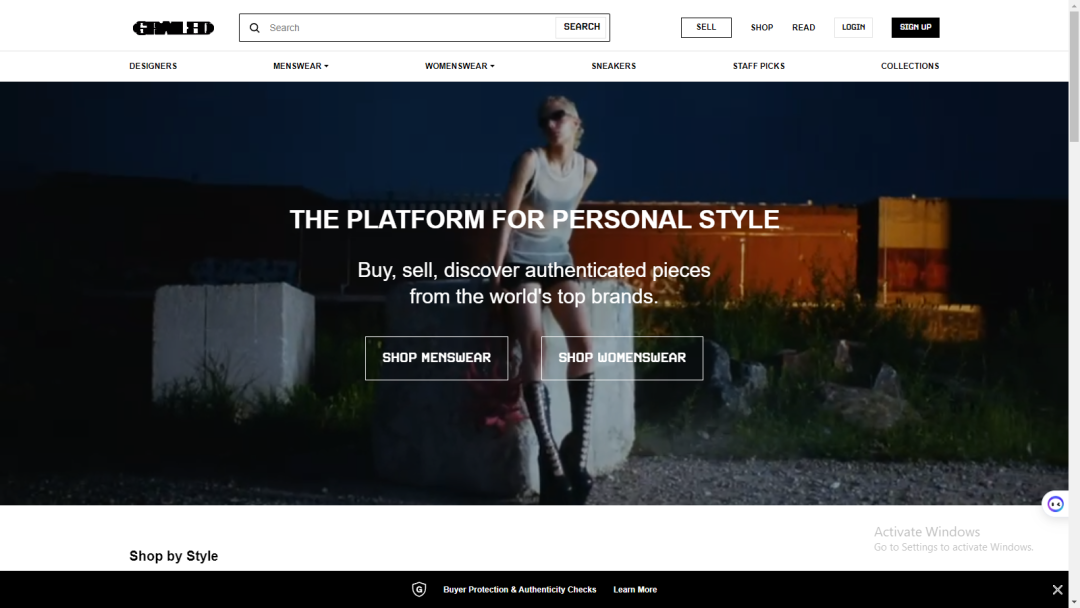The width and height of the screenshot is (1080, 608).
Task: Click the LOGIN button
Action: click(853, 28)
